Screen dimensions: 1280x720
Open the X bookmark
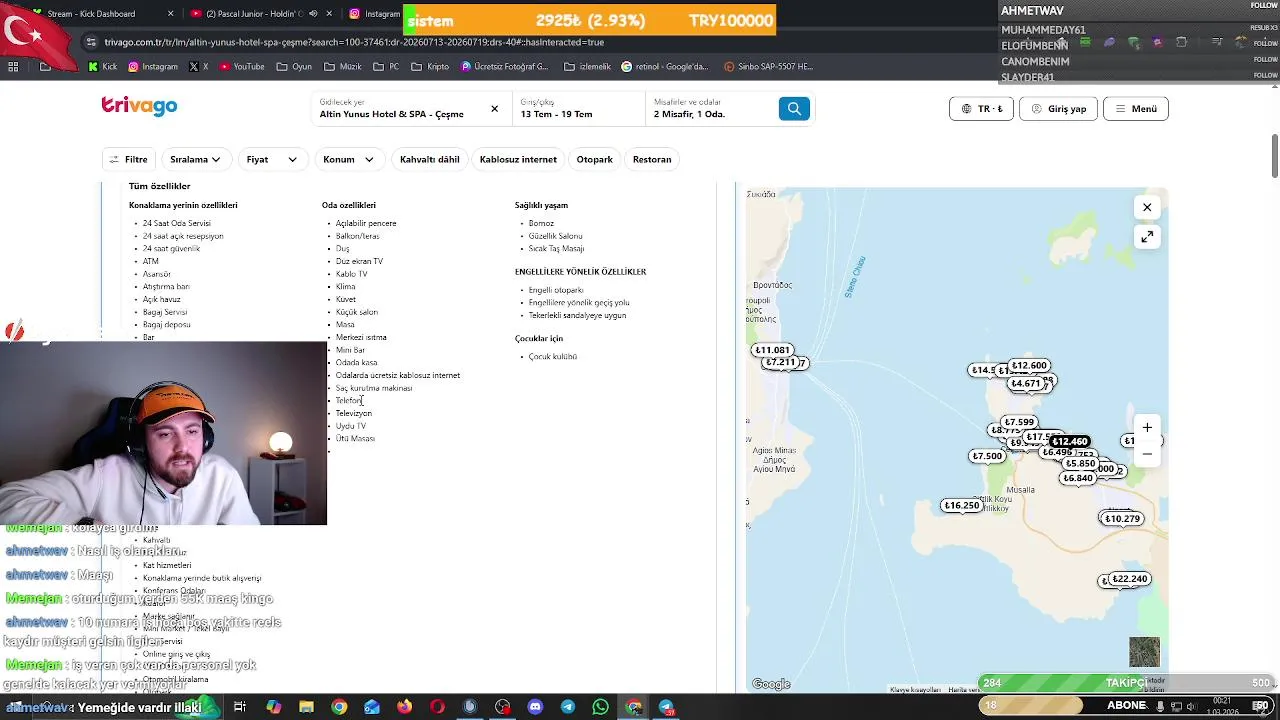(199, 67)
